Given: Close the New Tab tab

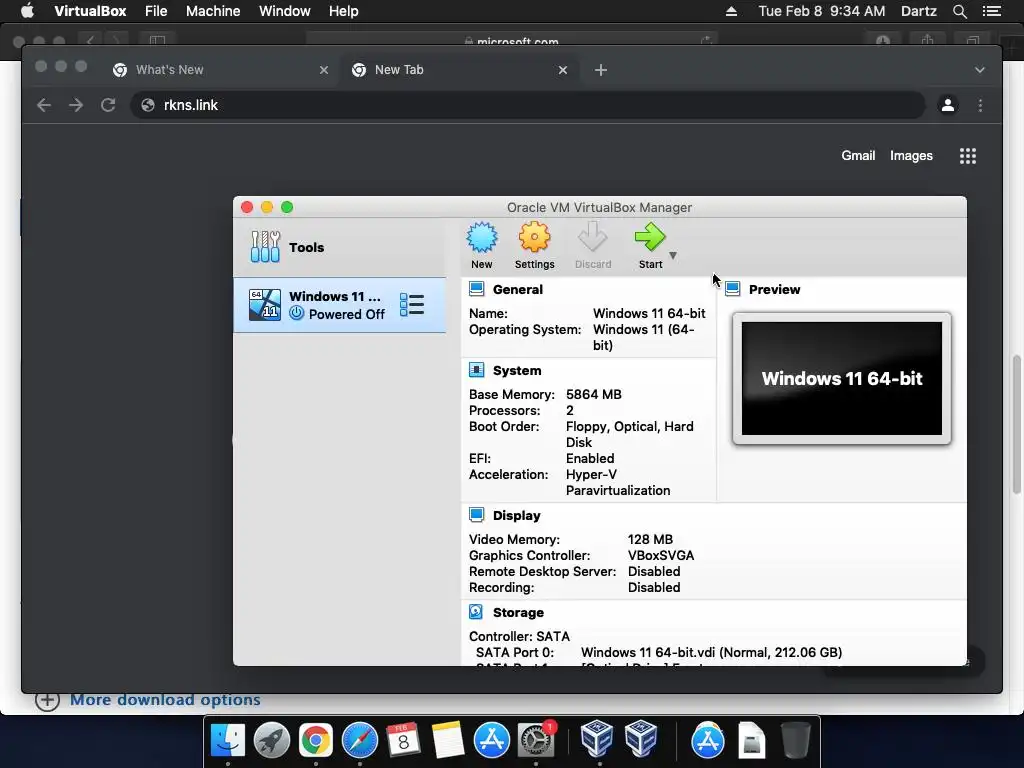Looking at the screenshot, I should pos(562,70).
